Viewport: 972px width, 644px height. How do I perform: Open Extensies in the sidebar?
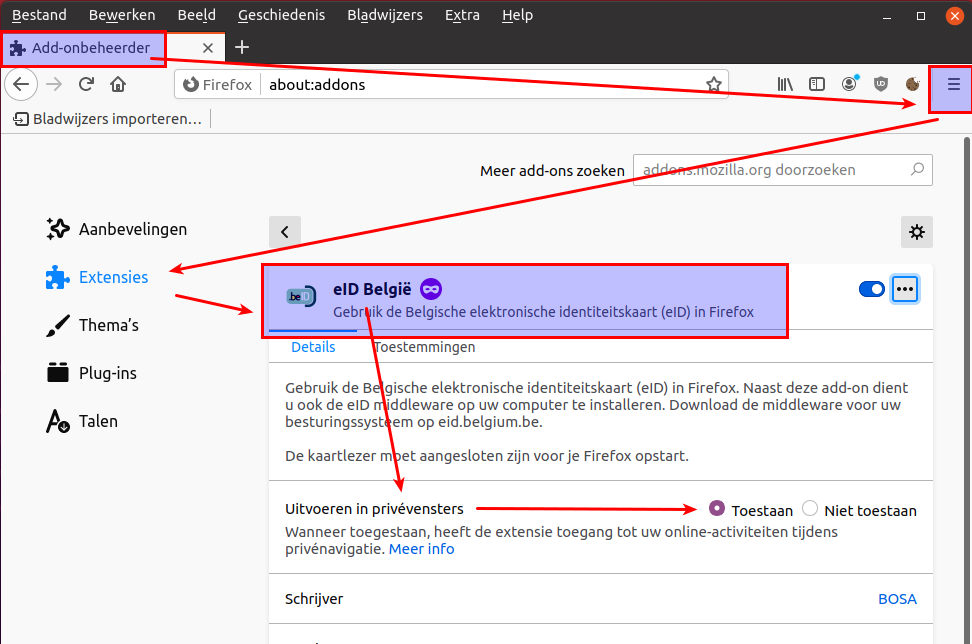pos(97,277)
